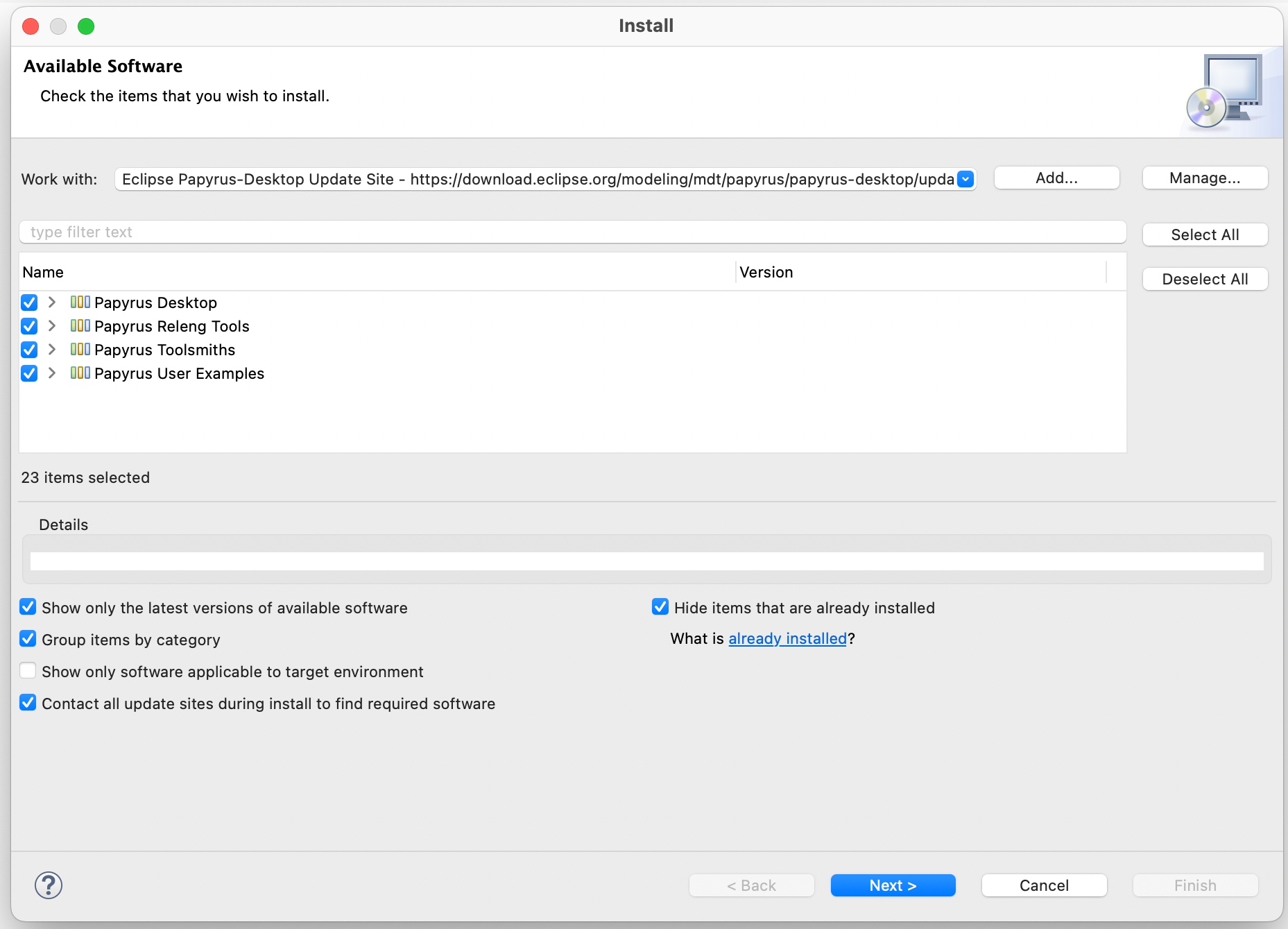Viewport: 1288px width, 929px height.
Task: Expand the Papyrus Toolsmiths tree node
Action: point(52,350)
